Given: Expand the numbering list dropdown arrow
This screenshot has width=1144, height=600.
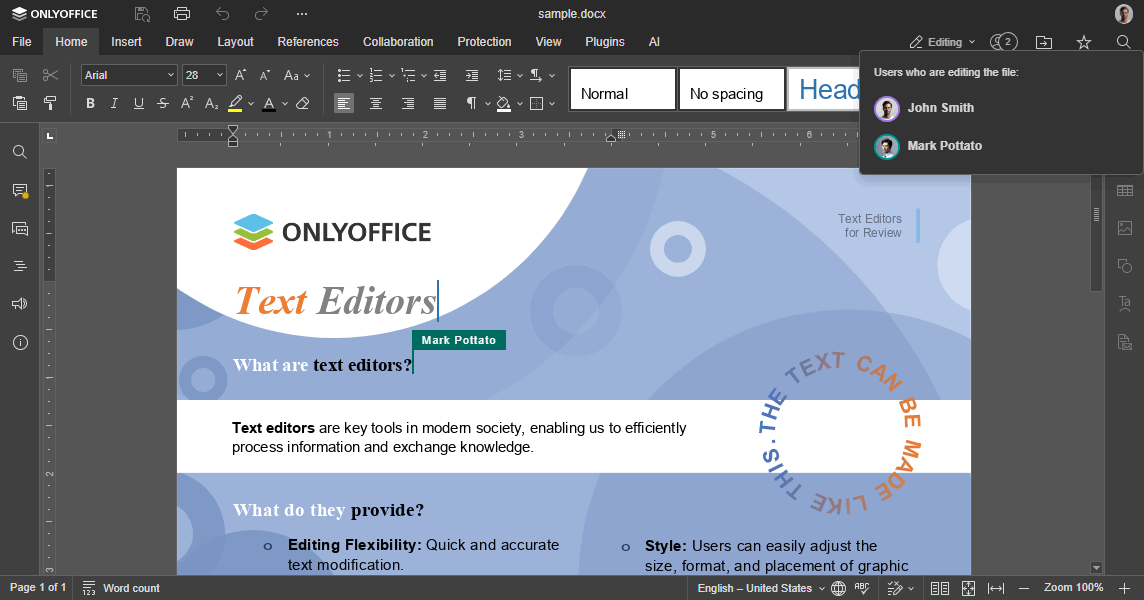Looking at the screenshot, I should coord(392,75).
